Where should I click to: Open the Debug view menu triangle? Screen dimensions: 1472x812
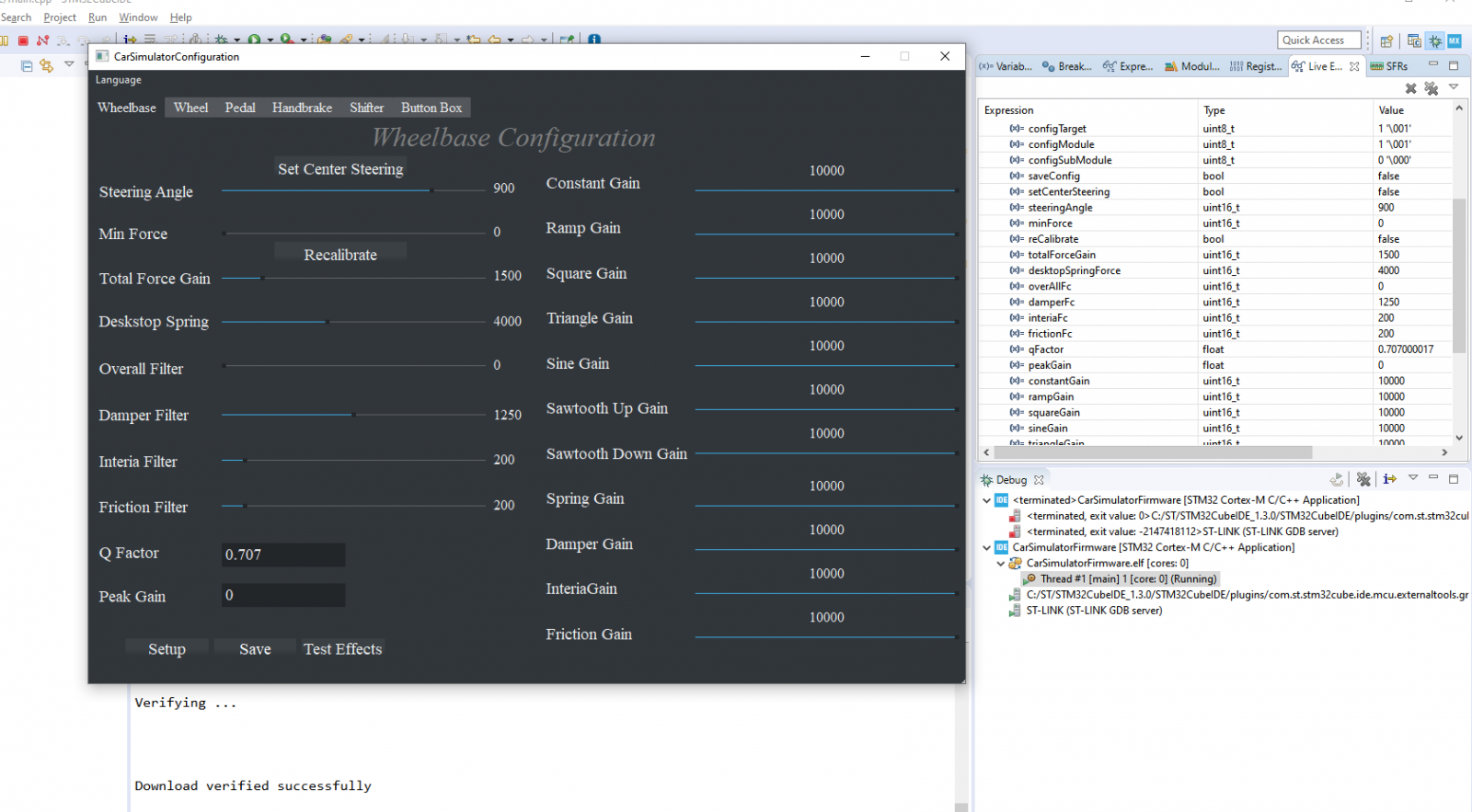(x=1413, y=477)
